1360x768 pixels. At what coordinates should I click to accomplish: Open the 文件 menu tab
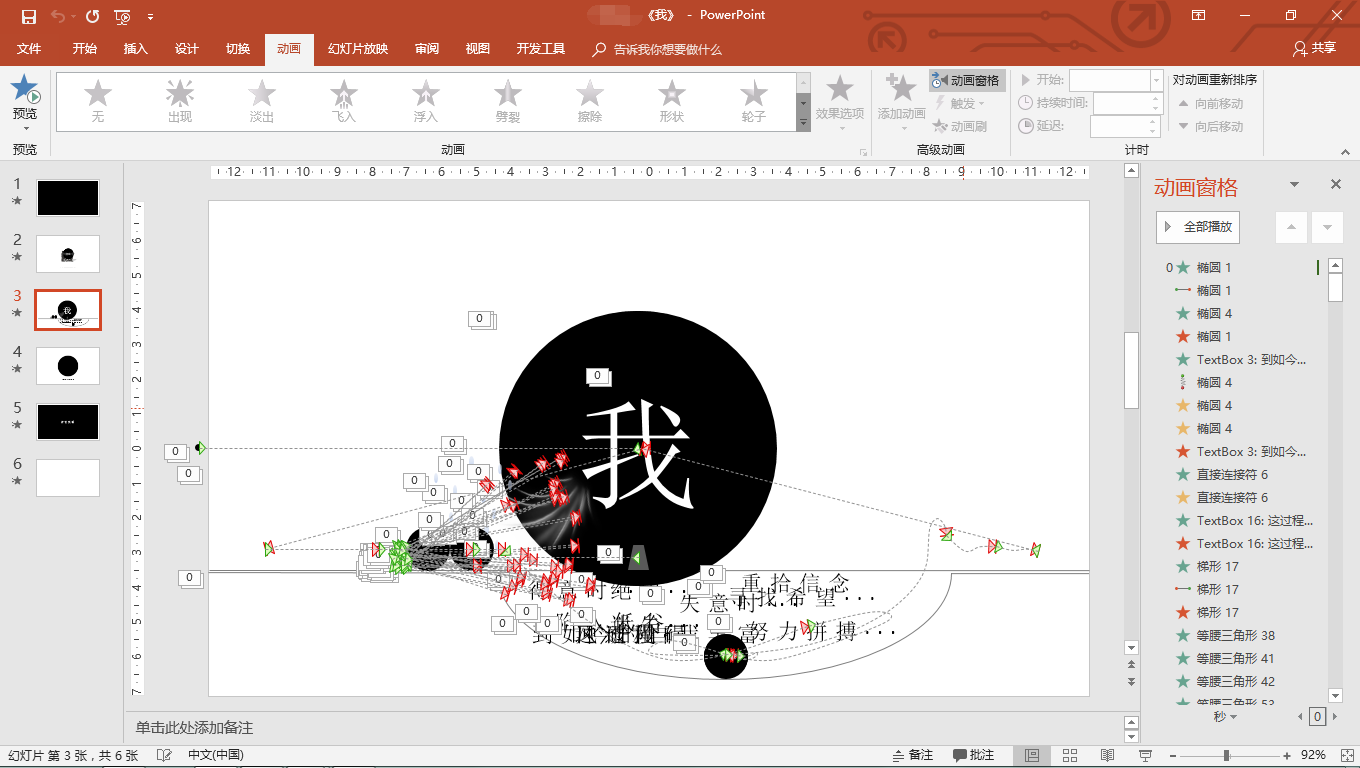pos(29,49)
